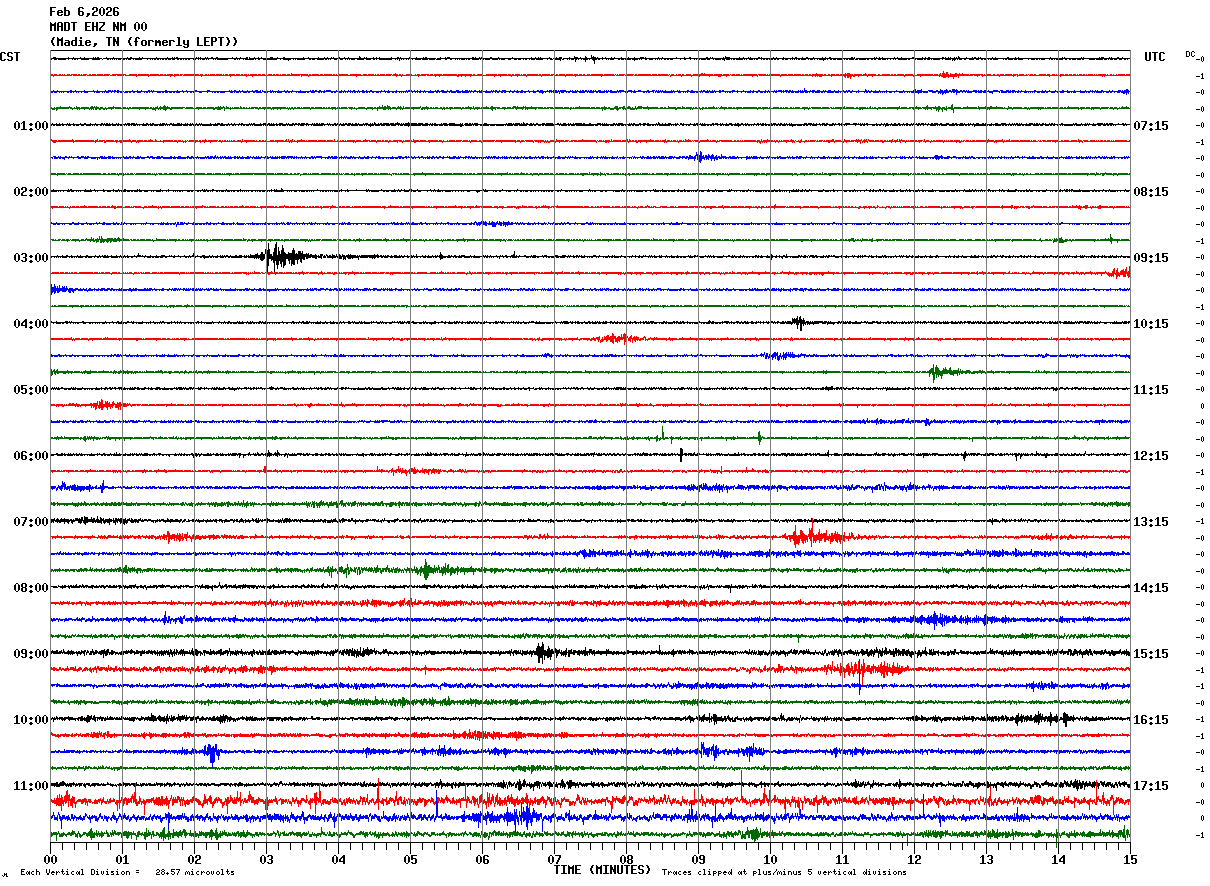Click the 10:00 CST time label

click(31, 720)
